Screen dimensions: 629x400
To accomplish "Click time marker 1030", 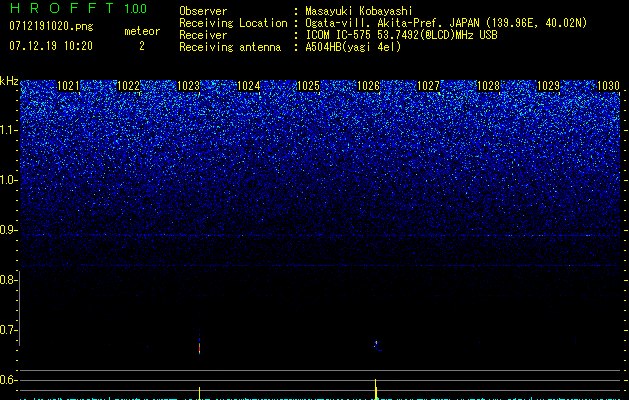I will (x=609, y=86).
